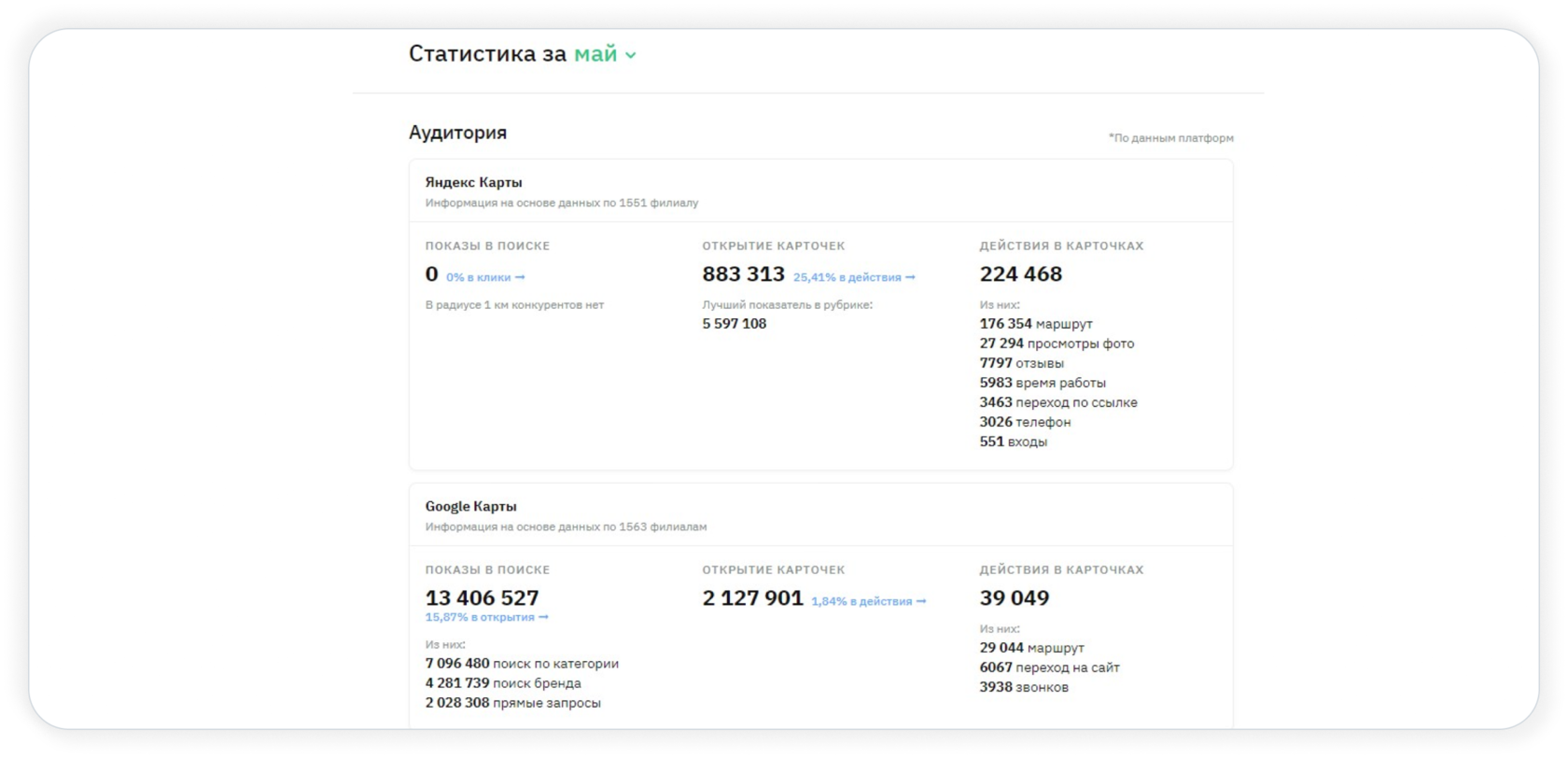Click the 5983 время работы row
The height and width of the screenshot is (758, 1568).
[x=1043, y=383]
